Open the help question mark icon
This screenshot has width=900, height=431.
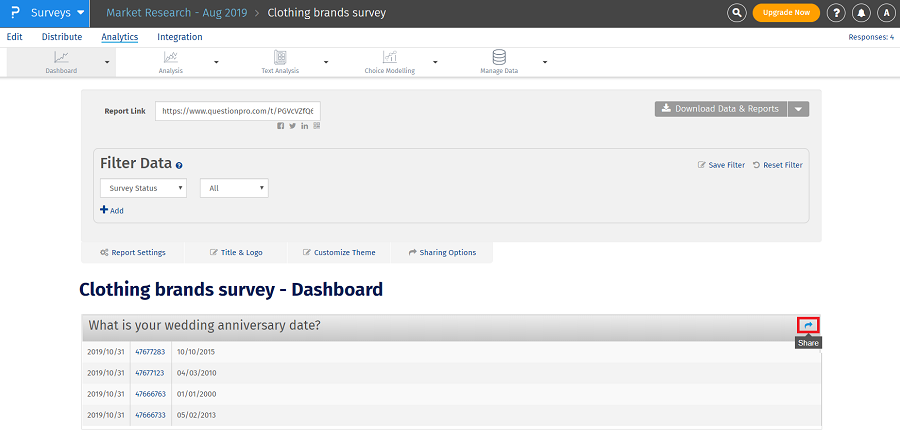tap(836, 13)
